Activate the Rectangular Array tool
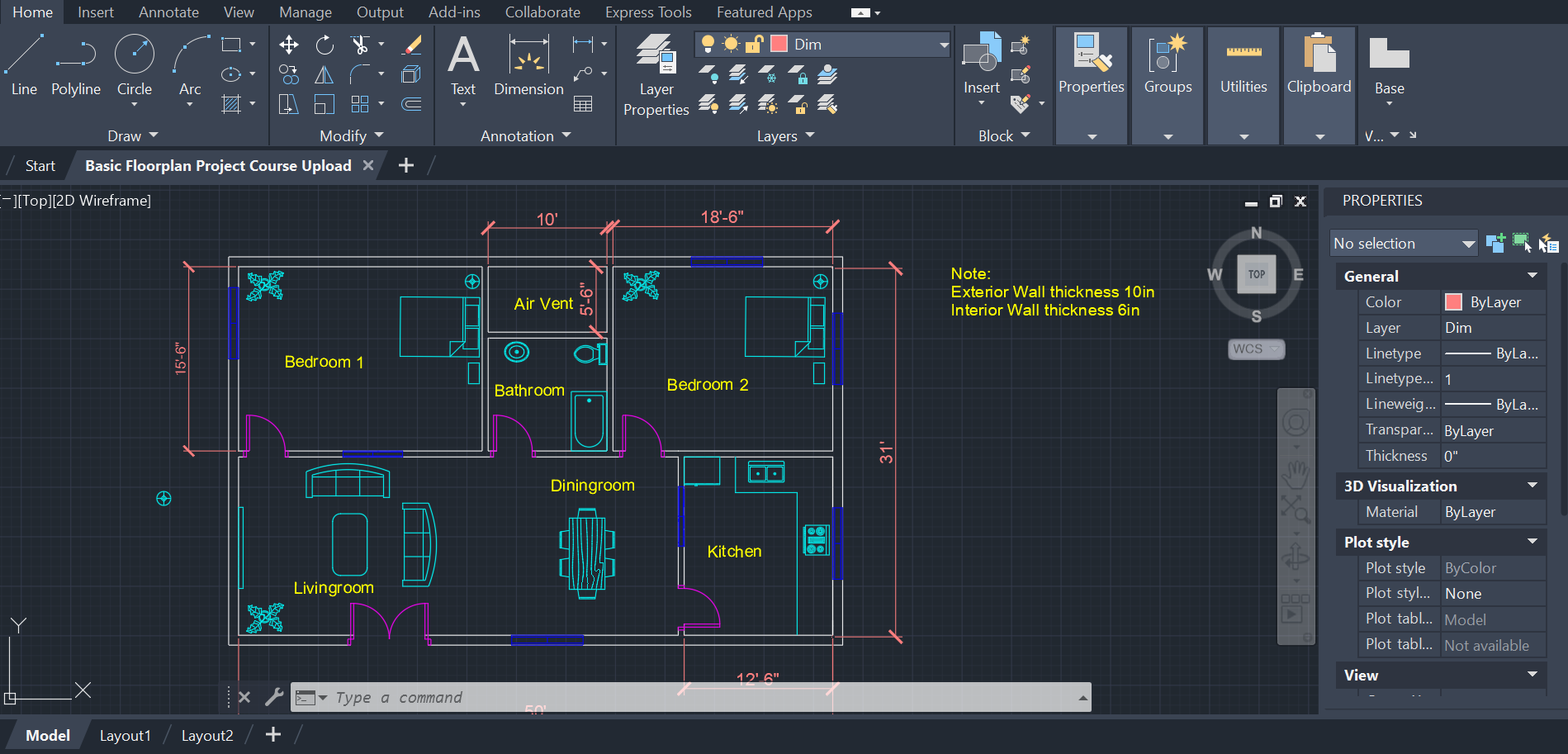This screenshot has height=754, width=1568. pos(360,104)
